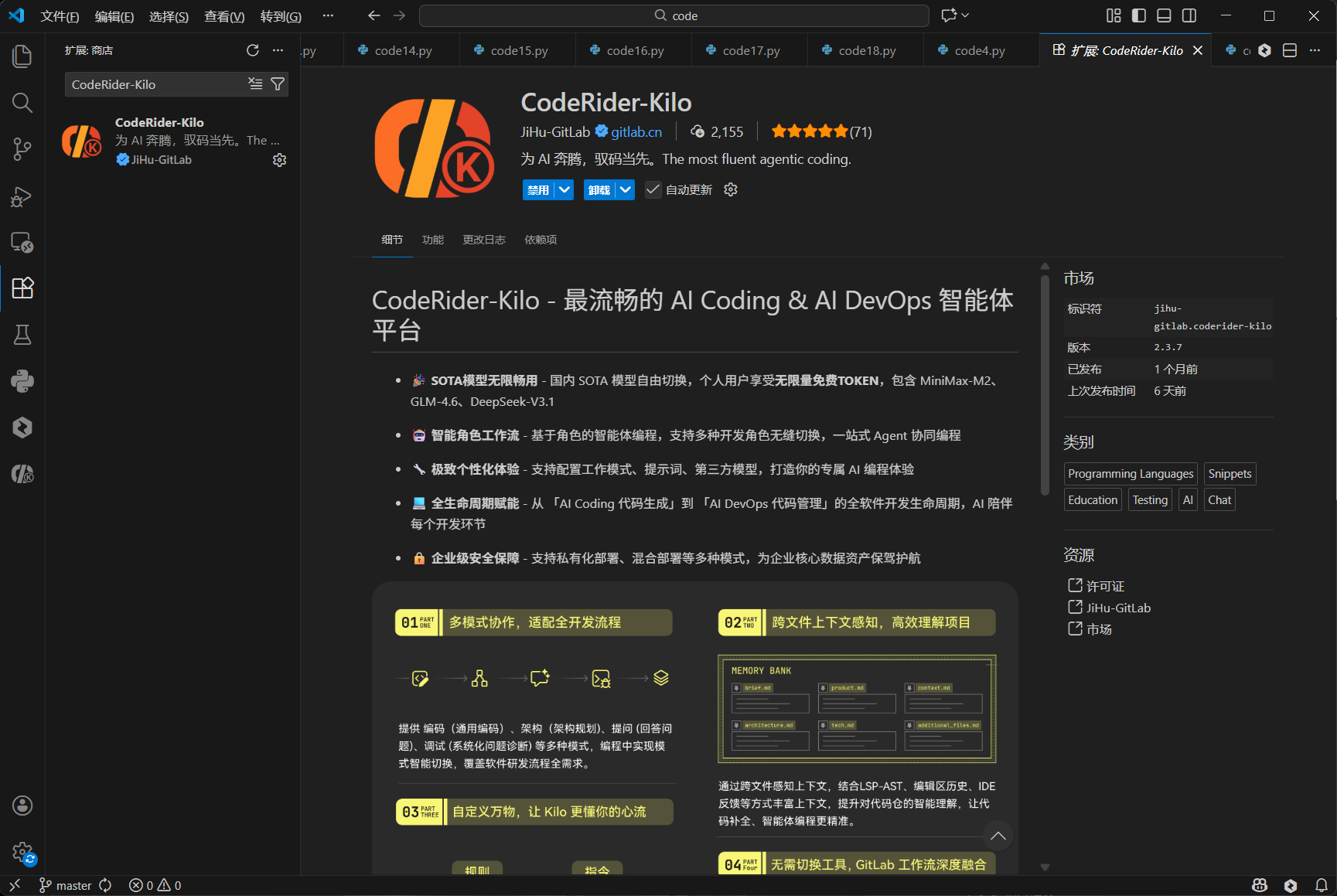Open remote window indicator in status bar
Screen dimensions: 1337x896
(x=15, y=885)
